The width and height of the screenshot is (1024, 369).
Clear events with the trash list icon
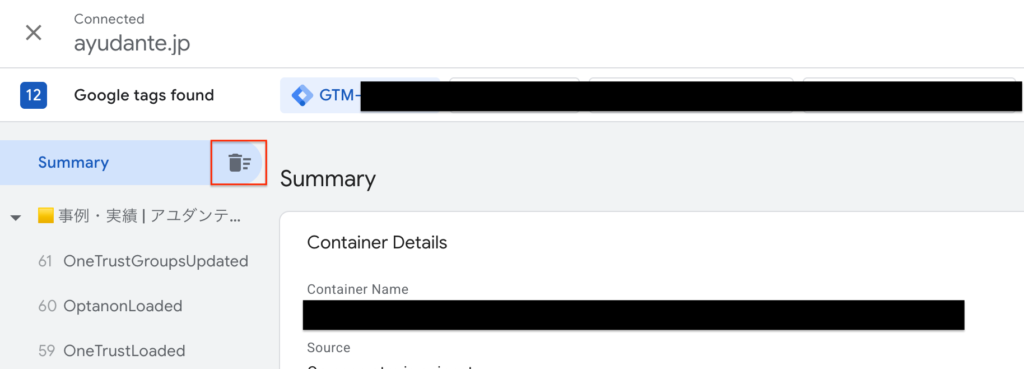tap(239, 163)
